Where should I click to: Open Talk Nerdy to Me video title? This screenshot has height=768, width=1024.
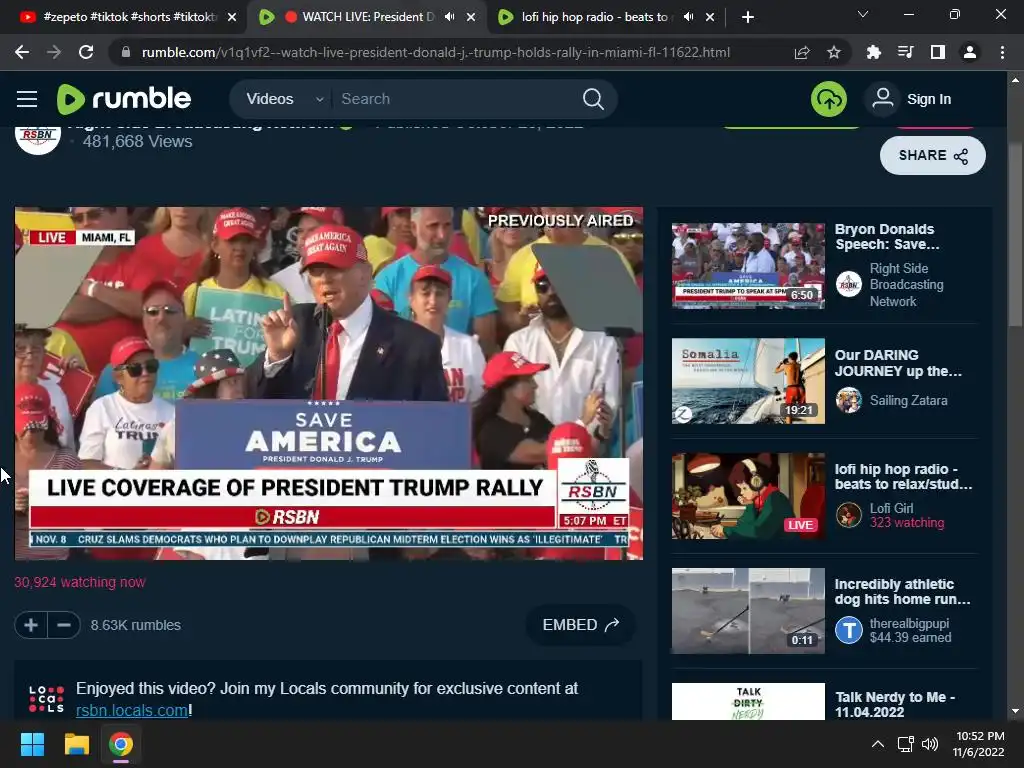pyautogui.click(x=895, y=705)
